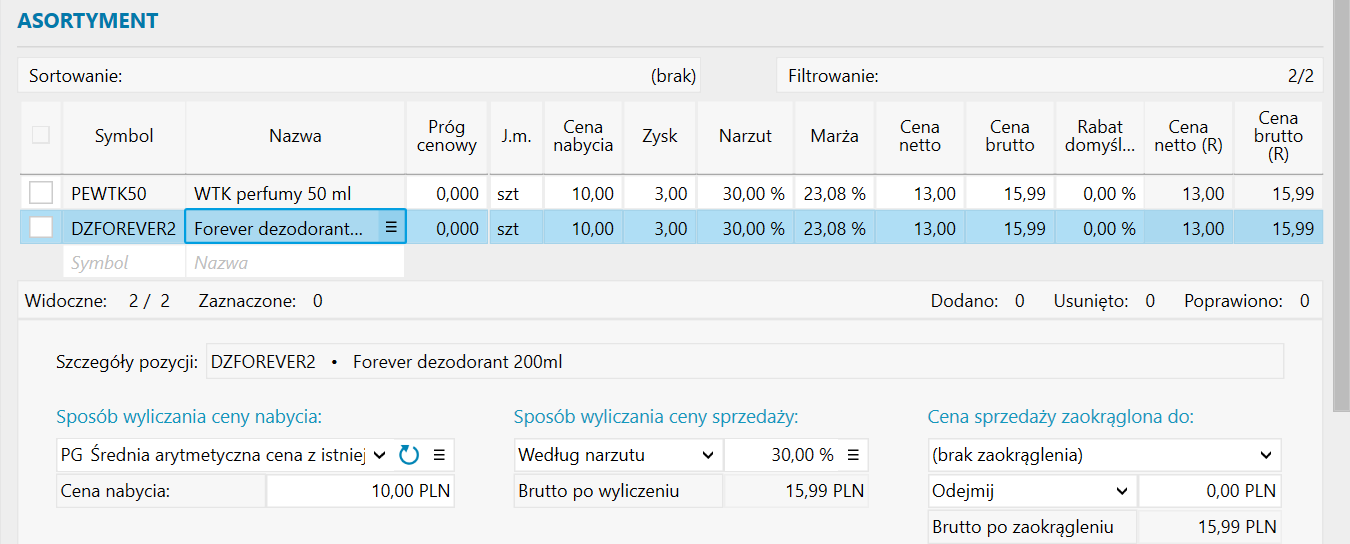
Task: Open hamburger menu beside purchase price method
Action: point(439,456)
